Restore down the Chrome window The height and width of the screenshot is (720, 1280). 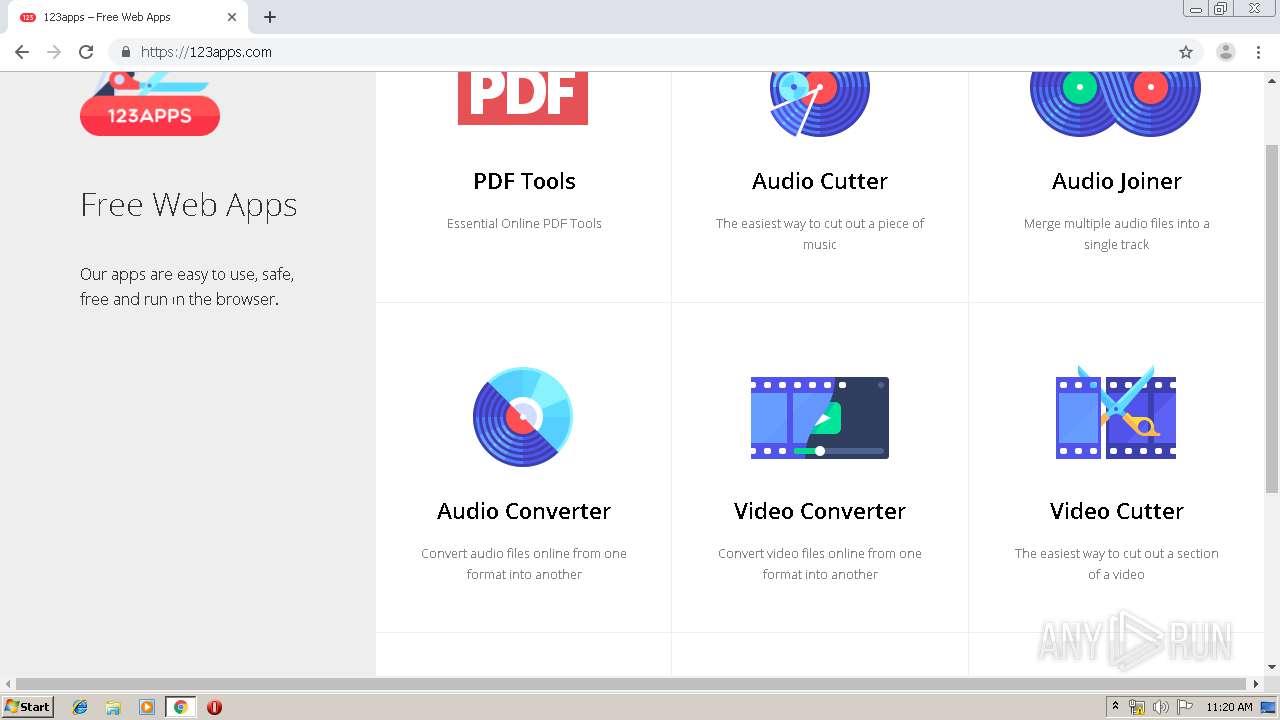[1221, 9]
